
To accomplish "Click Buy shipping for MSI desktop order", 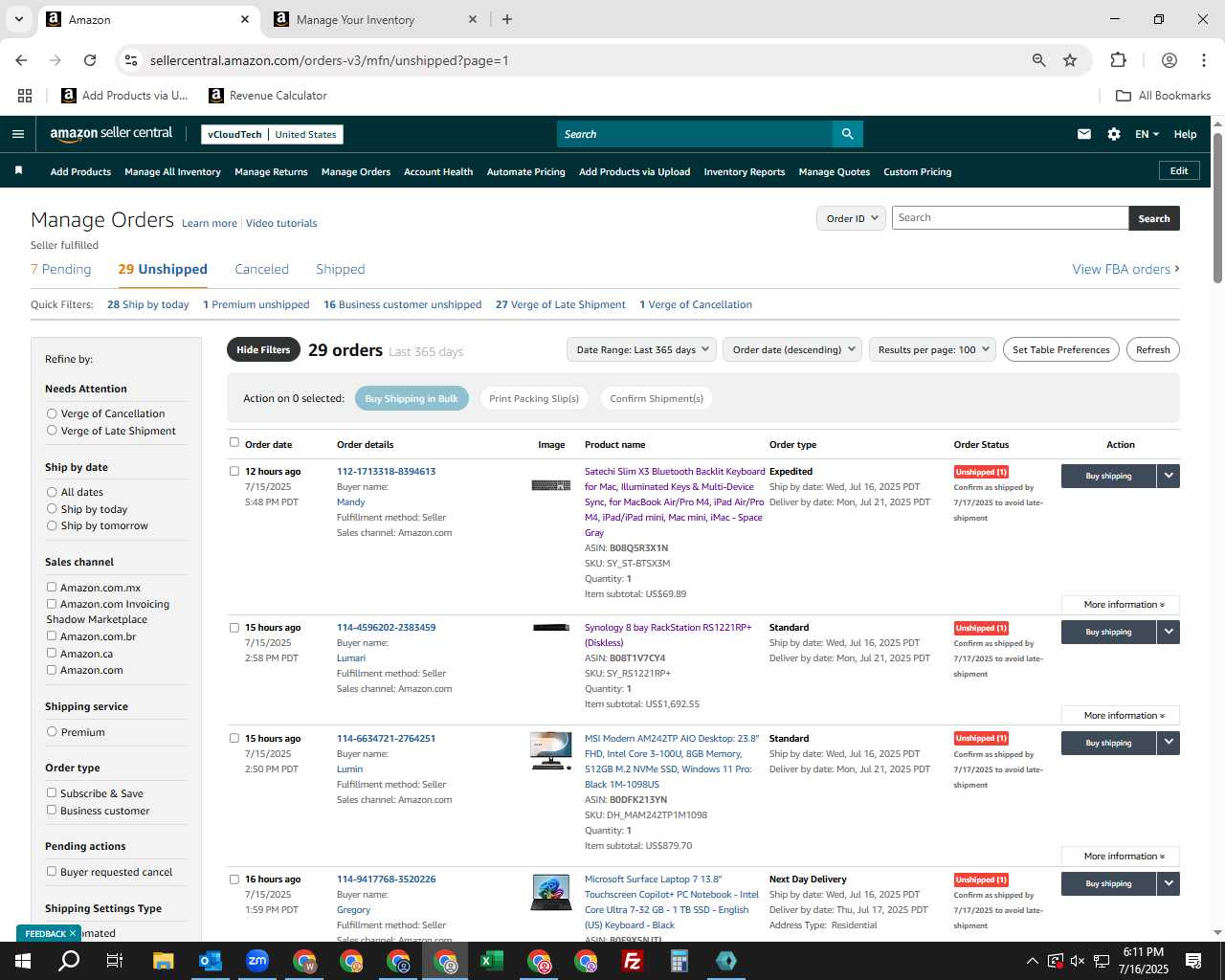I will pyautogui.click(x=1108, y=743).
